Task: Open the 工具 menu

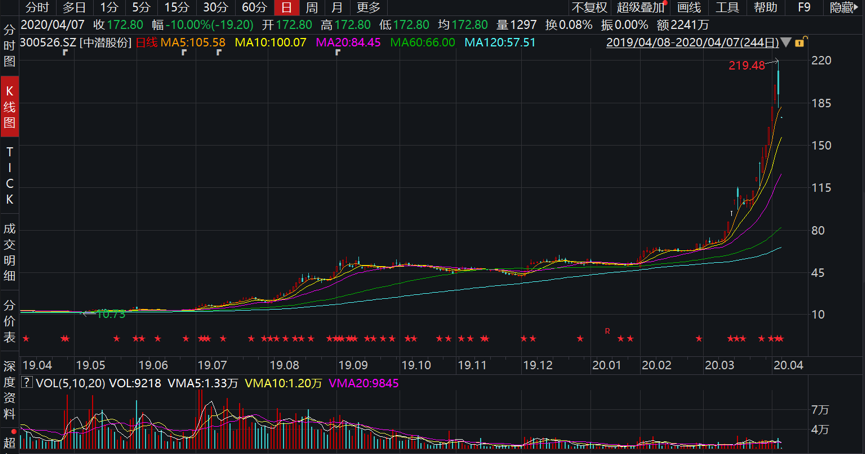Action: tap(727, 8)
